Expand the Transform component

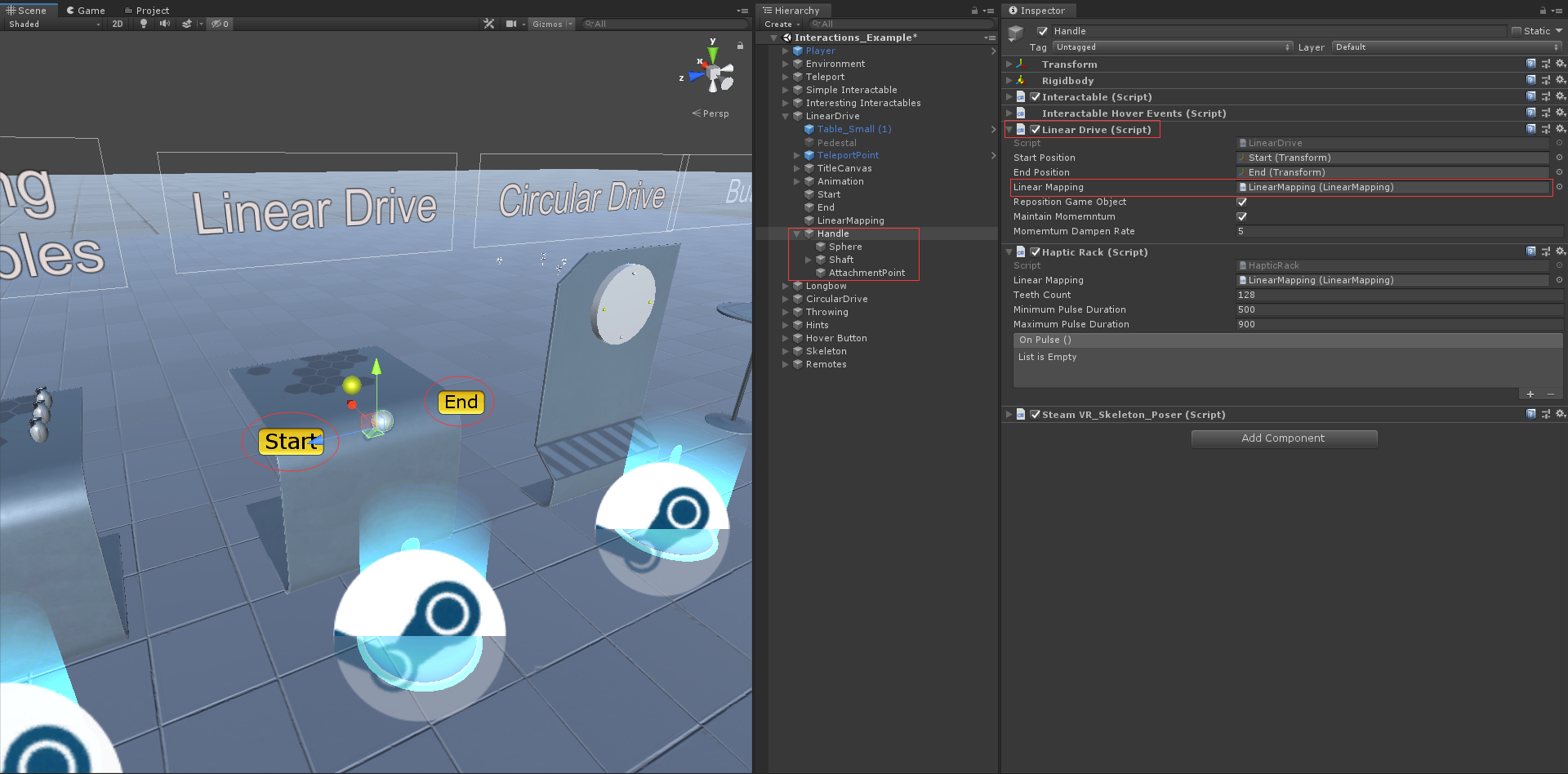pos(1009,64)
